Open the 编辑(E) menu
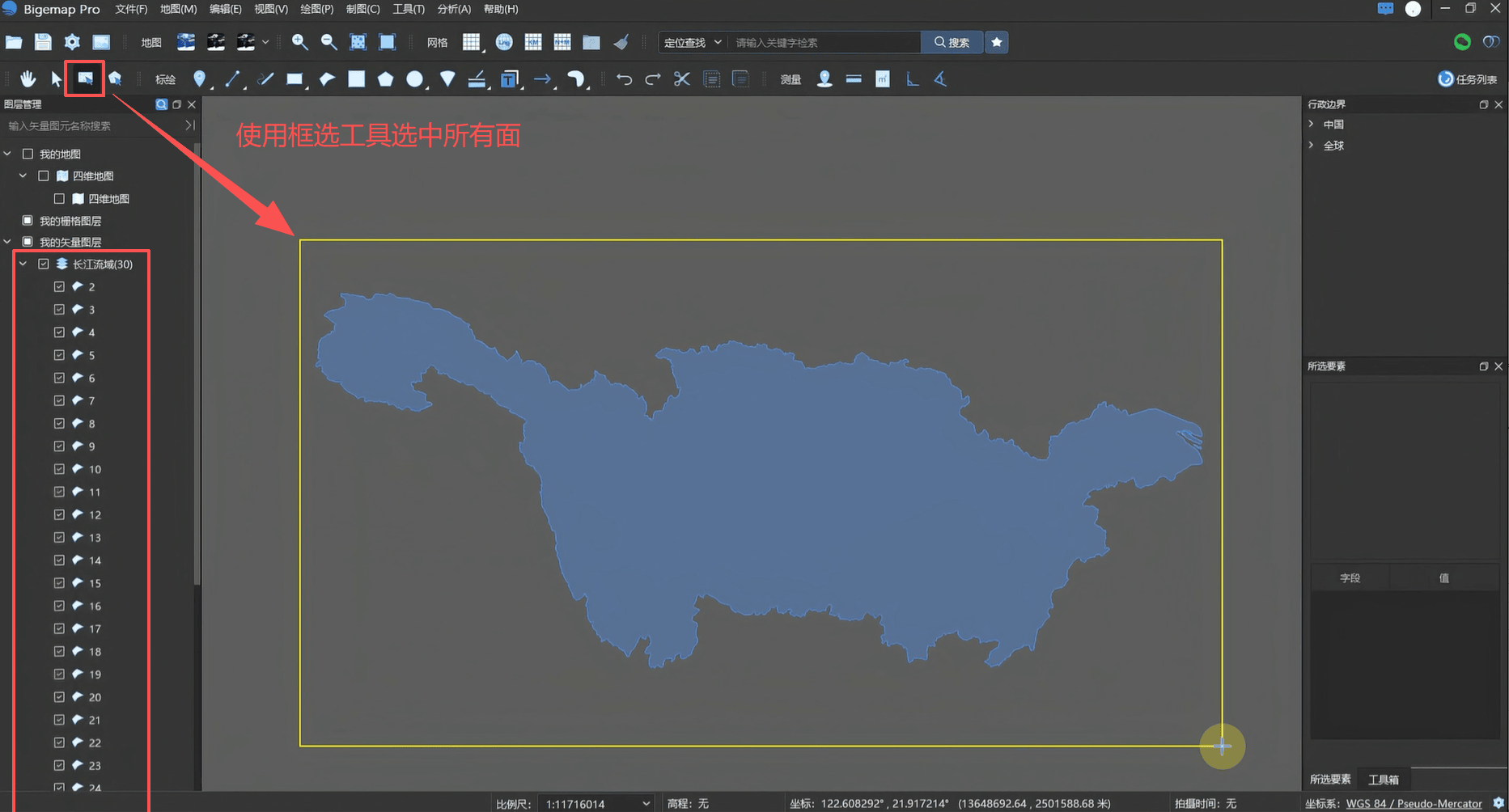Image resolution: width=1509 pixels, height=812 pixels. click(225, 9)
